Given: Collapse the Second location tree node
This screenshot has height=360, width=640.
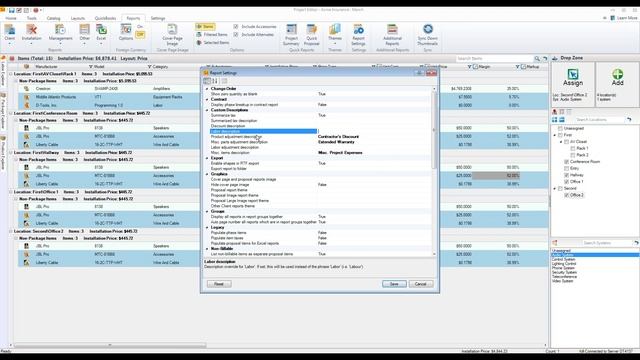Looking at the screenshot, I should coord(555,189).
